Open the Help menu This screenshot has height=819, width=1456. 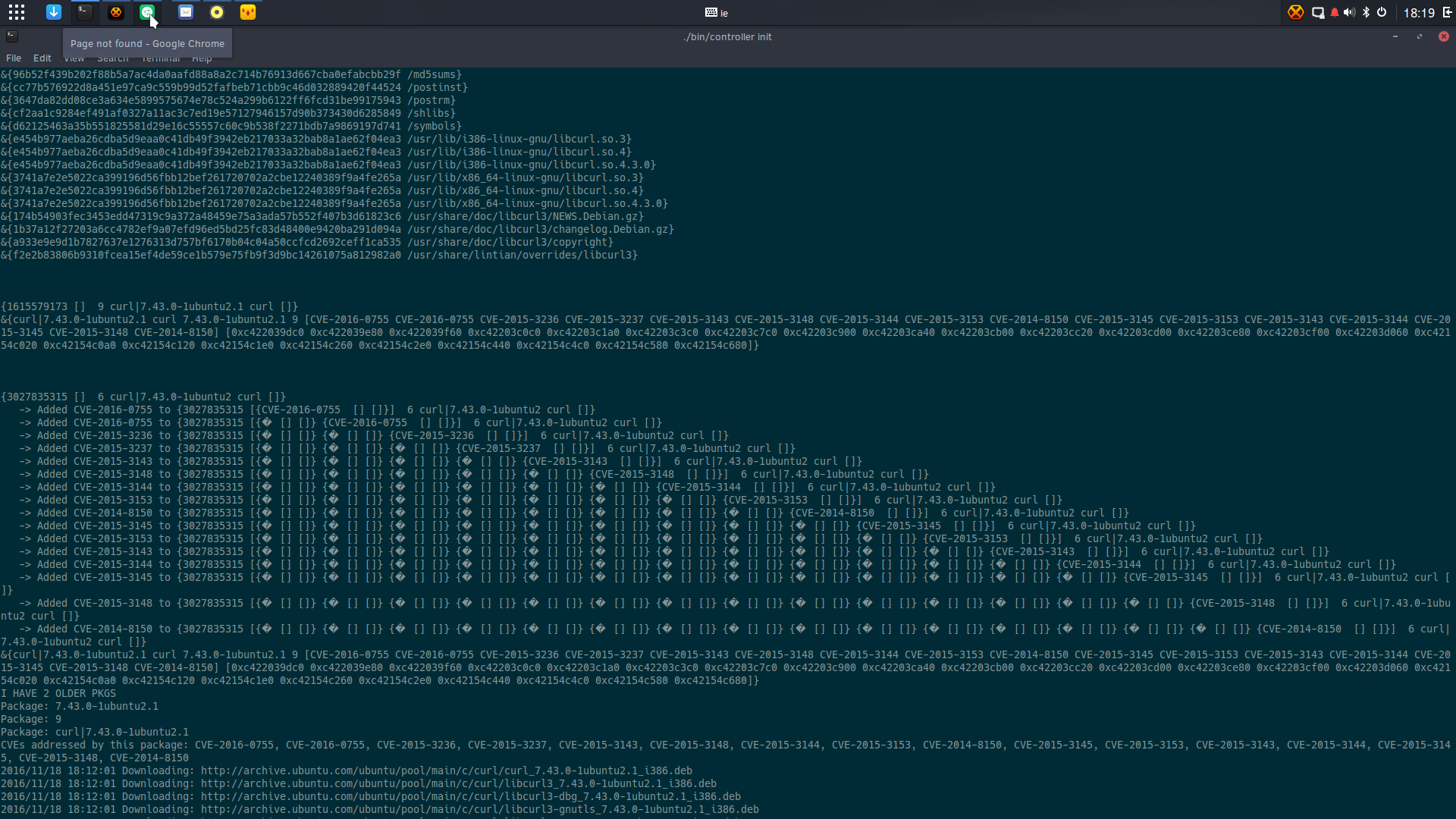coord(202,58)
